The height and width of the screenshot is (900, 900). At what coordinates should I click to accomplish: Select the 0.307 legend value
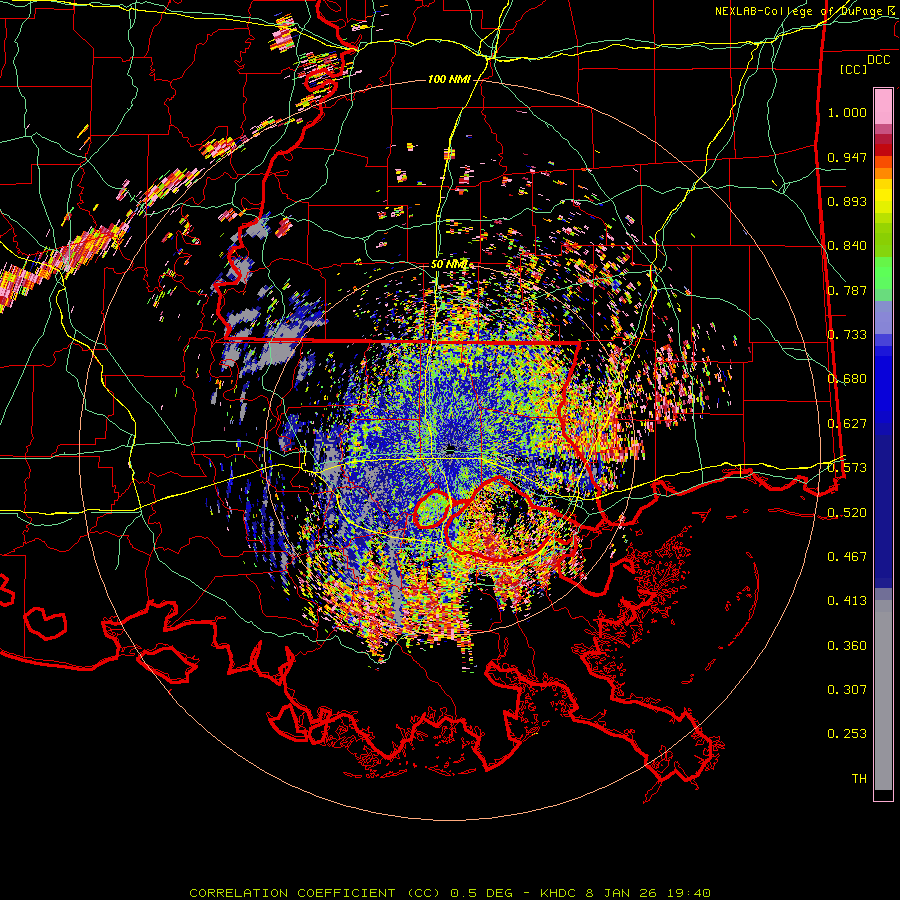click(847, 690)
